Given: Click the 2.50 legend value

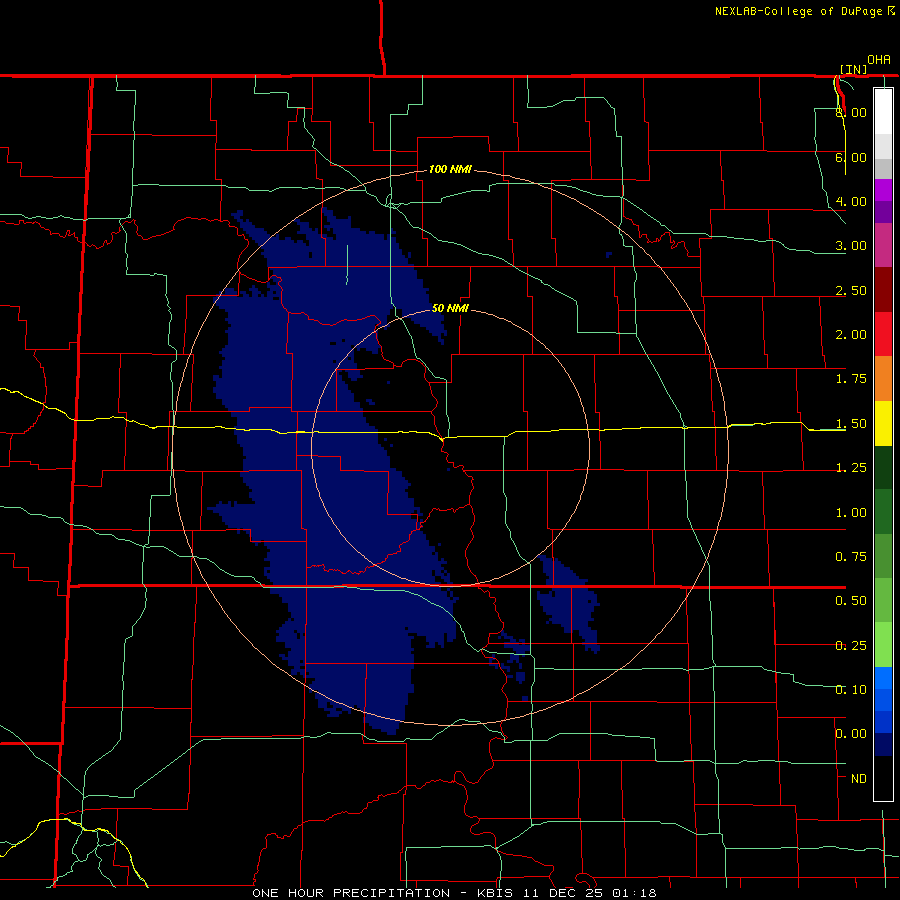Looking at the screenshot, I should coord(851,290).
